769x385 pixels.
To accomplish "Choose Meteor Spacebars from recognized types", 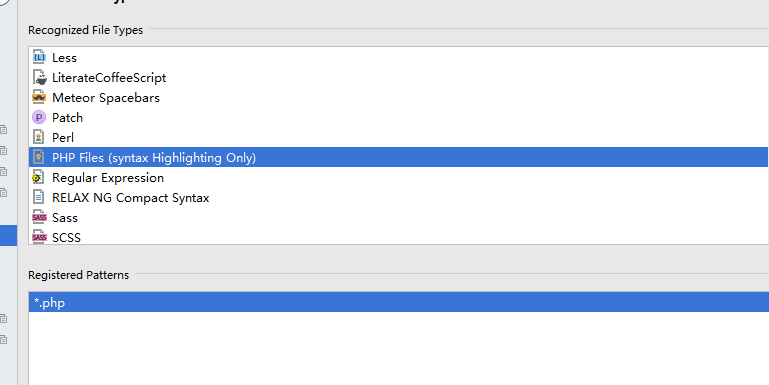I will click(x=398, y=98).
